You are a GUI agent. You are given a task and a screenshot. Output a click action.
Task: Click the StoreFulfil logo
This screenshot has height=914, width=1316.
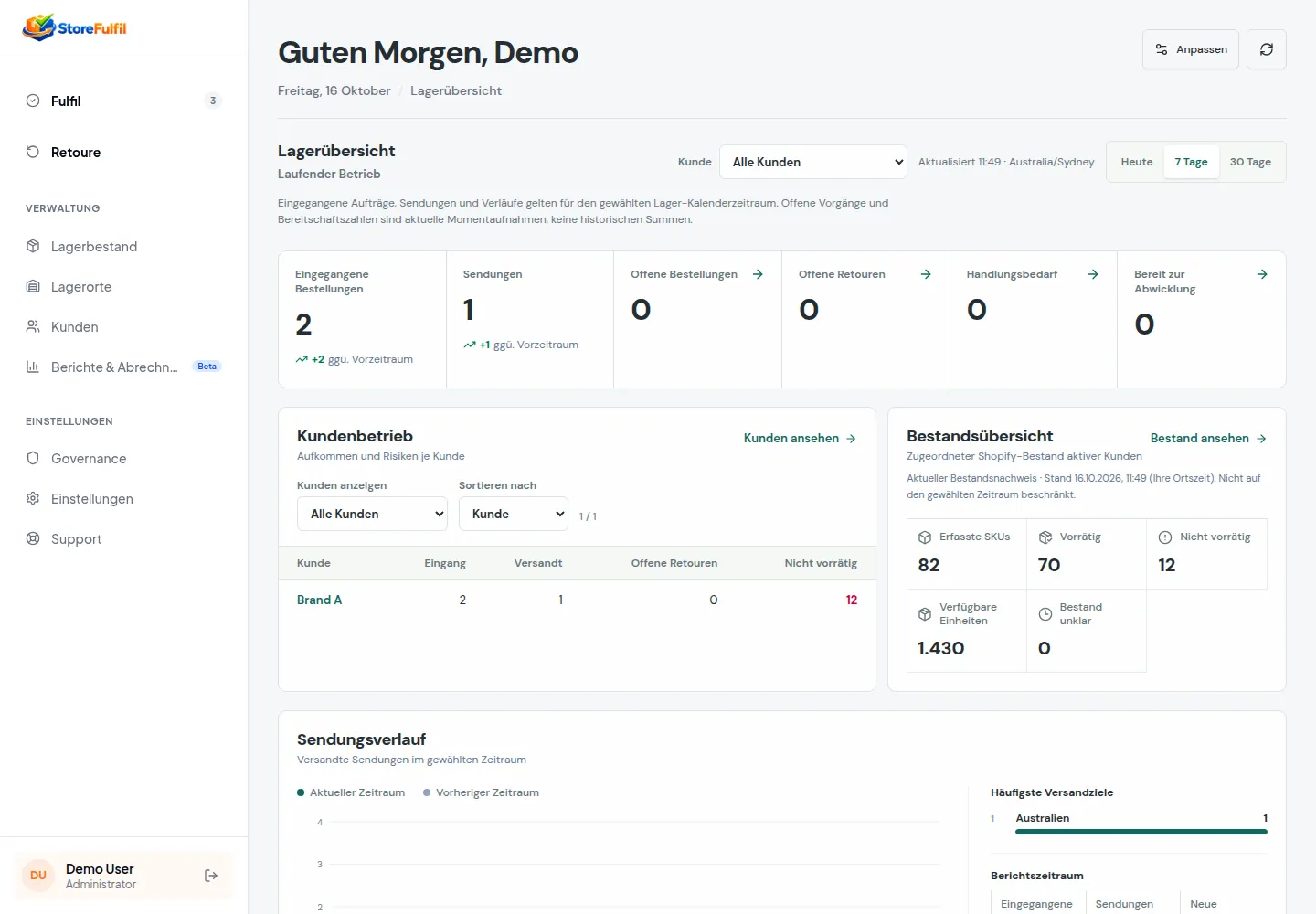pyautogui.click(x=75, y=27)
